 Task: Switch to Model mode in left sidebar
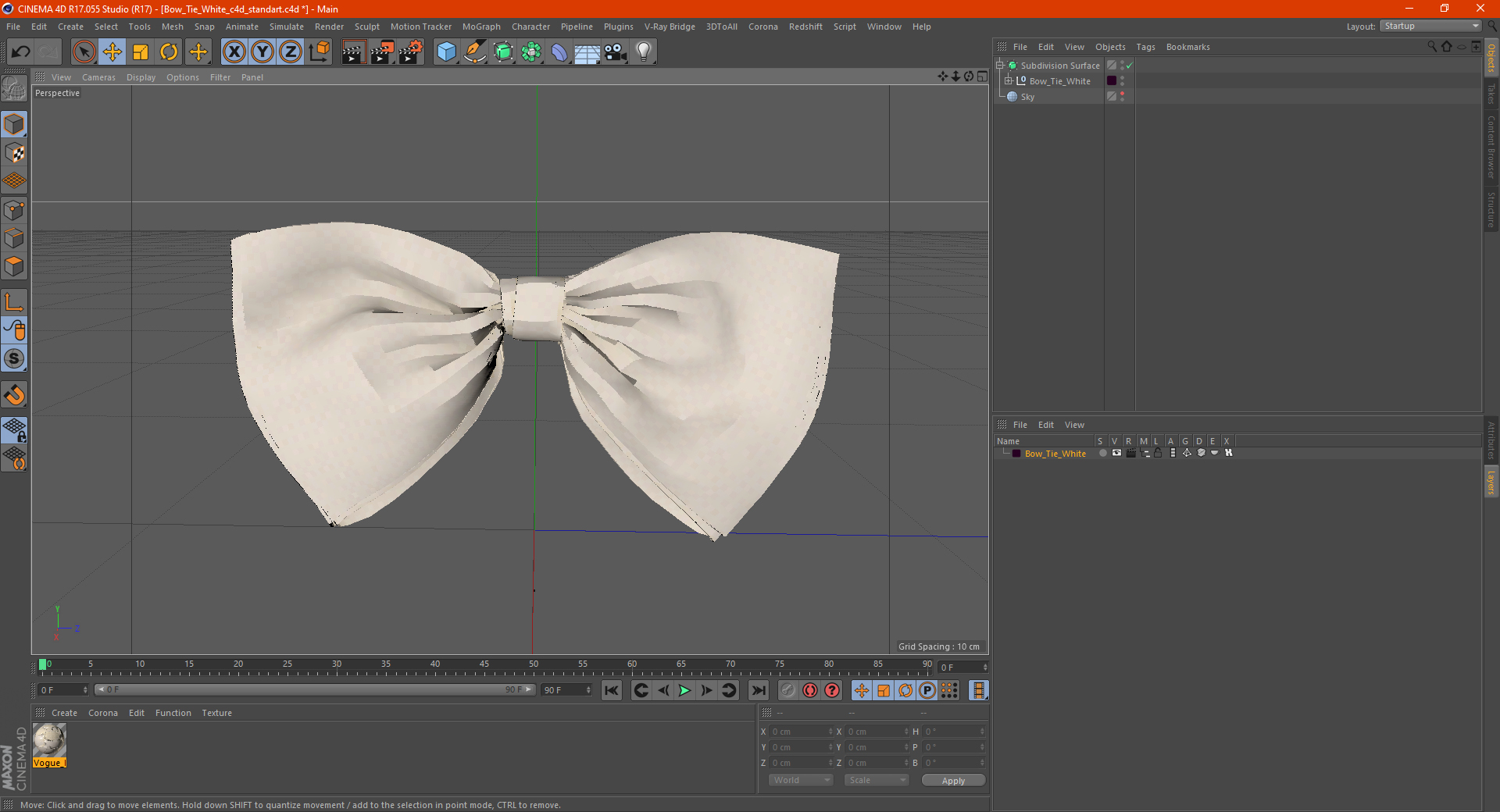click(14, 124)
